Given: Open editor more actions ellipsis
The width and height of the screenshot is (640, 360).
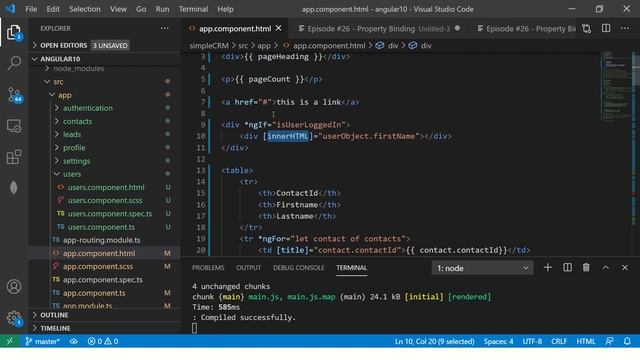Looking at the screenshot, I should click(625, 28).
